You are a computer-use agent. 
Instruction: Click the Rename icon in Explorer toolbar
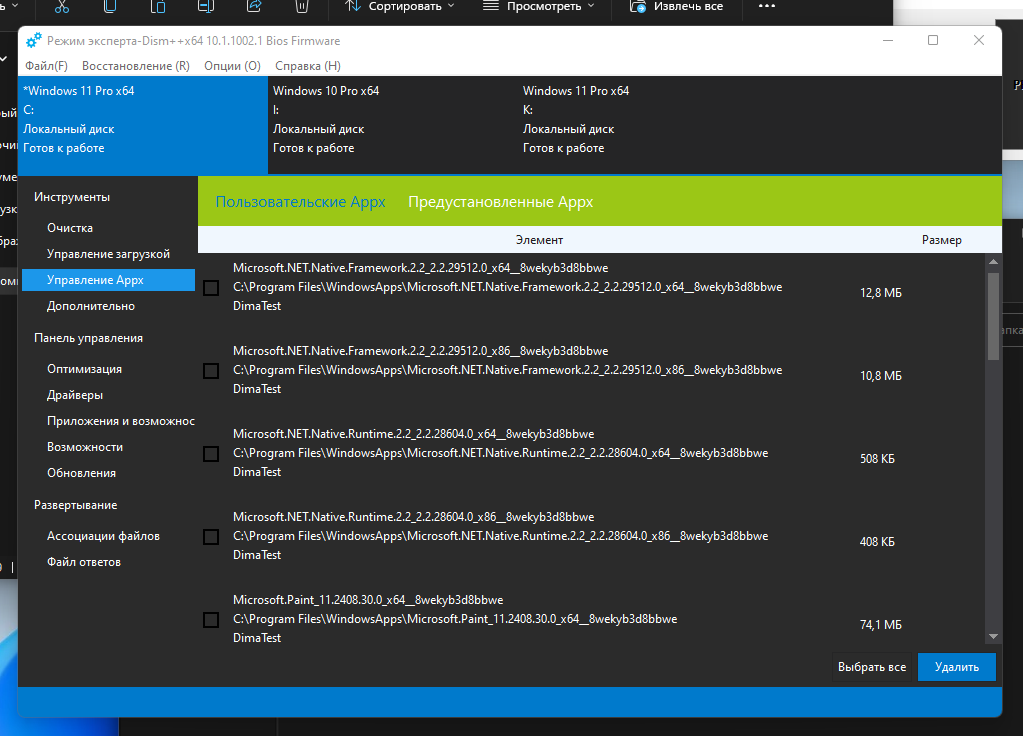coord(206,7)
